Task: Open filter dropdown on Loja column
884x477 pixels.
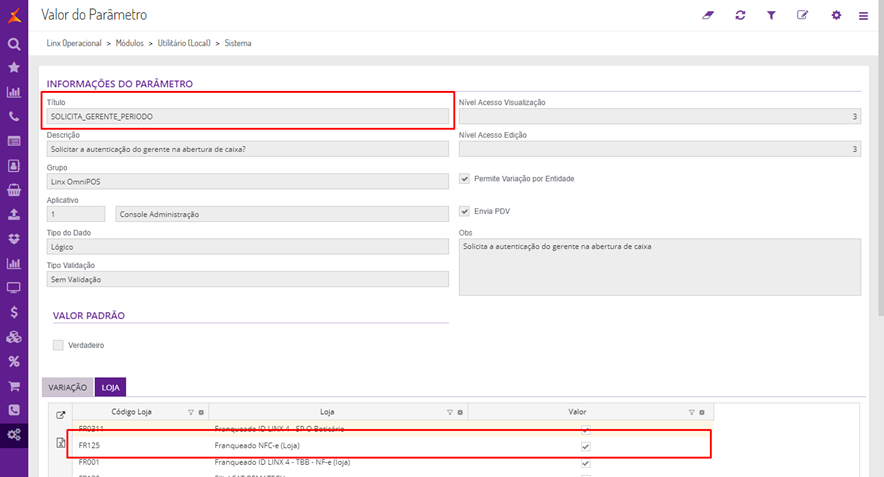Action: pyautogui.click(x=451, y=412)
